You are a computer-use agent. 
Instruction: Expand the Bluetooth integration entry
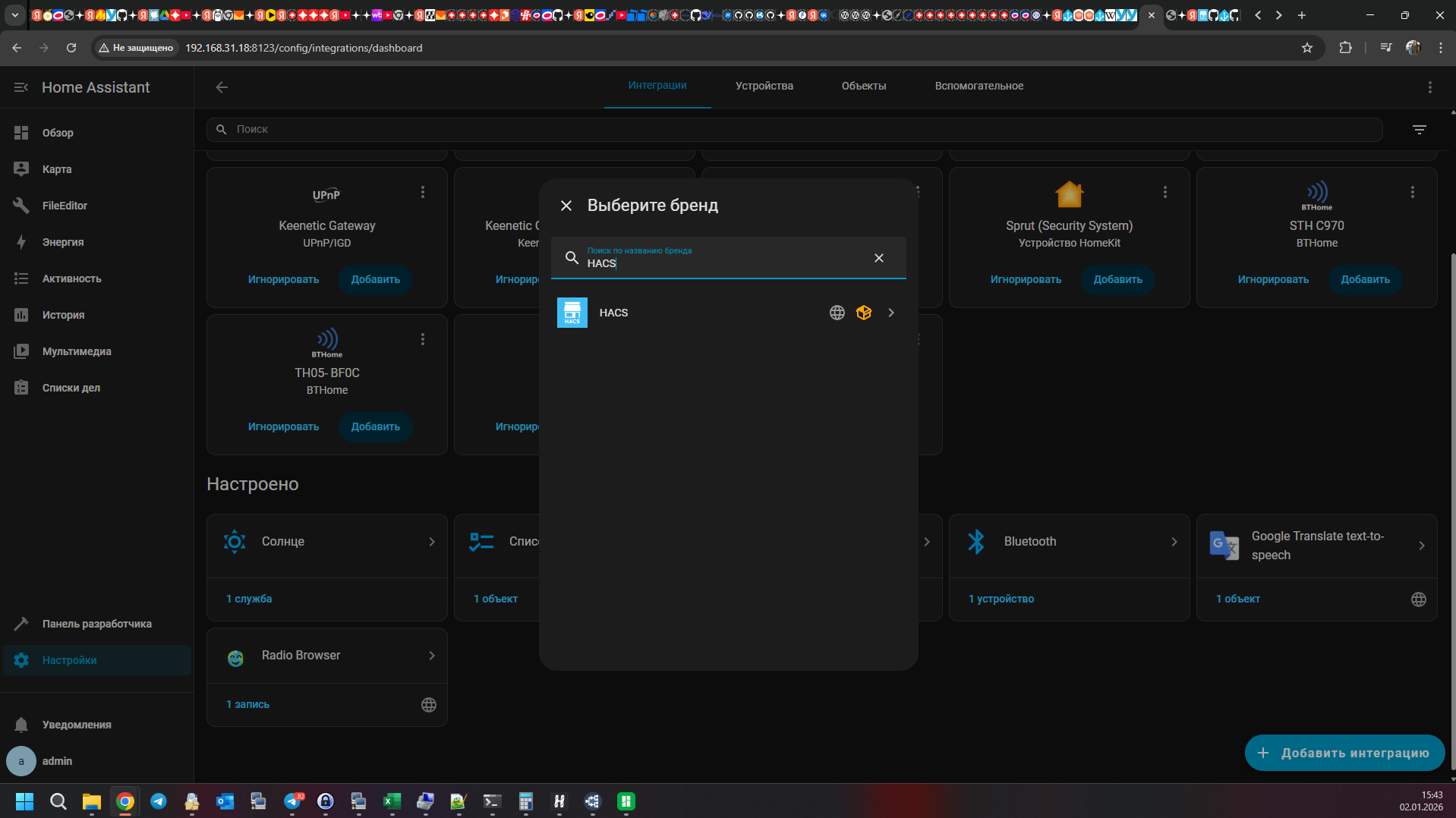(1174, 542)
